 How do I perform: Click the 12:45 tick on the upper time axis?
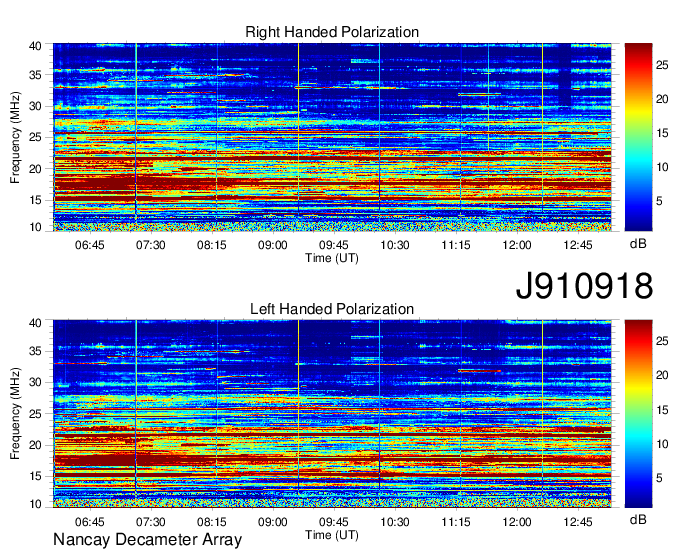[578, 245]
